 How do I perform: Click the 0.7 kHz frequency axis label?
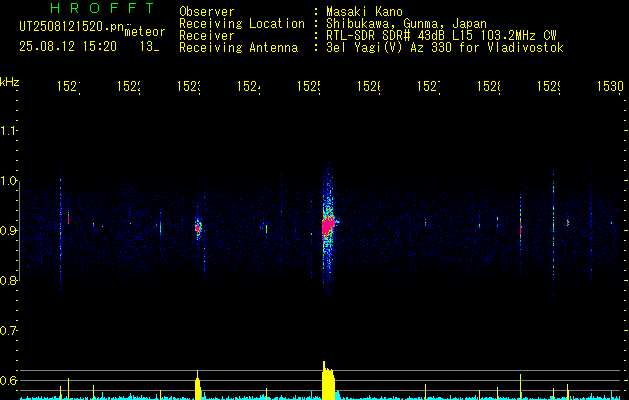click(x=8, y=330)
